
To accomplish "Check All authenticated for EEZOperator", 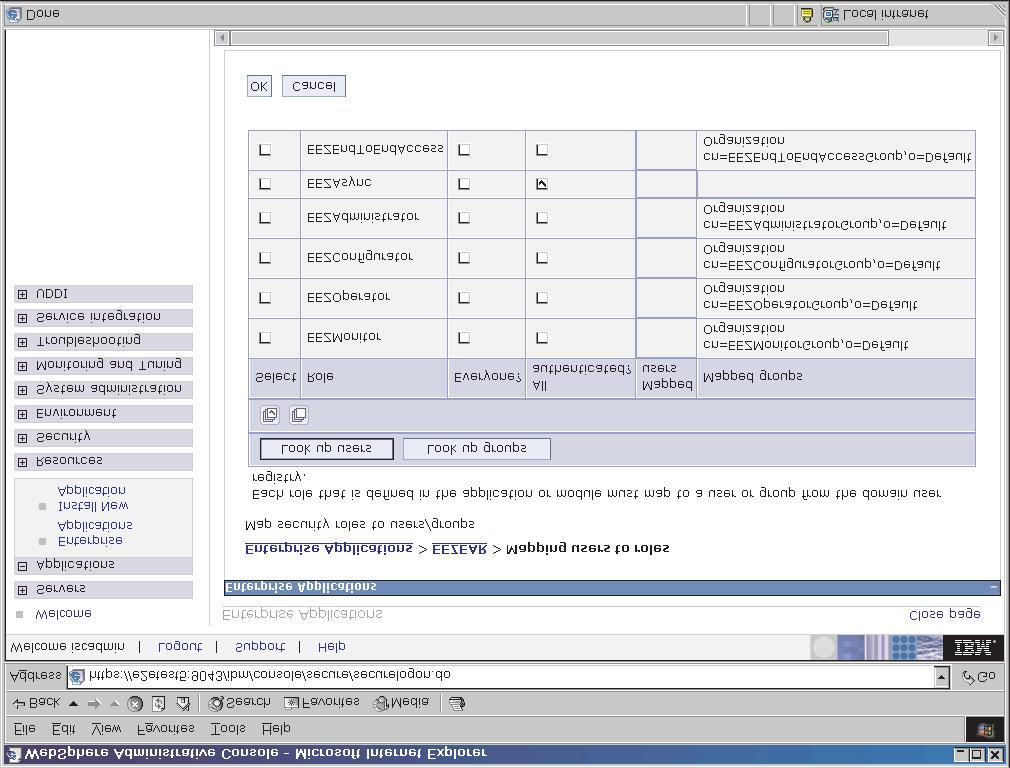I will click(x=542, y=298).
